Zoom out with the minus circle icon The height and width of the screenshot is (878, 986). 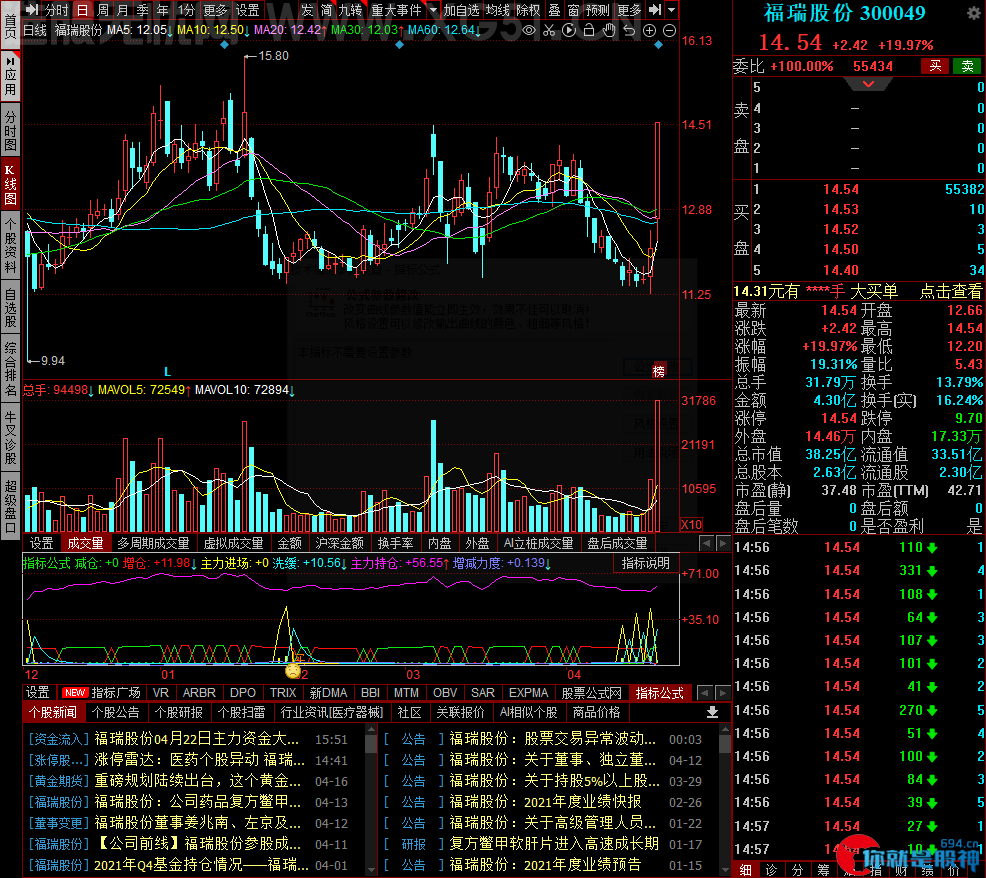pos(670,30)
